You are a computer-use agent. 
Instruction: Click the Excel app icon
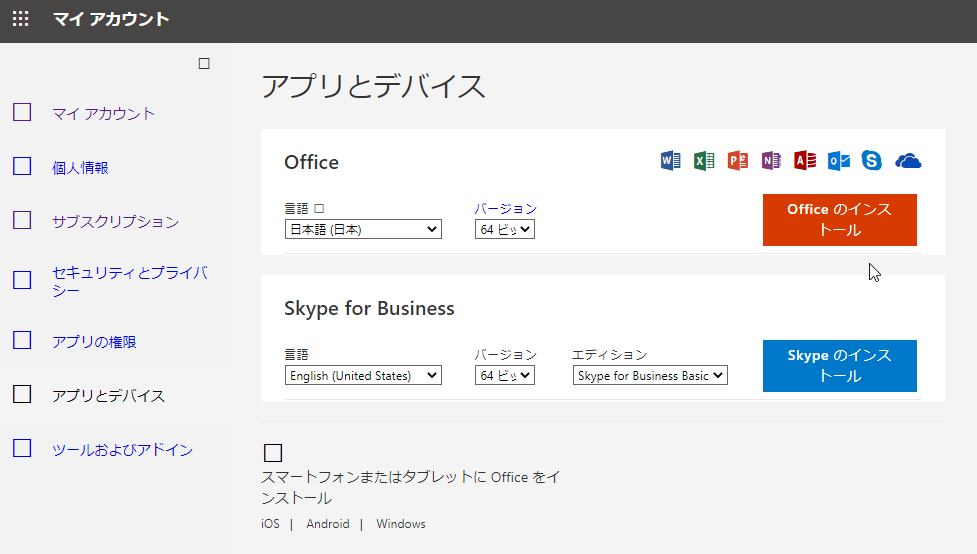tap(704, 161)
